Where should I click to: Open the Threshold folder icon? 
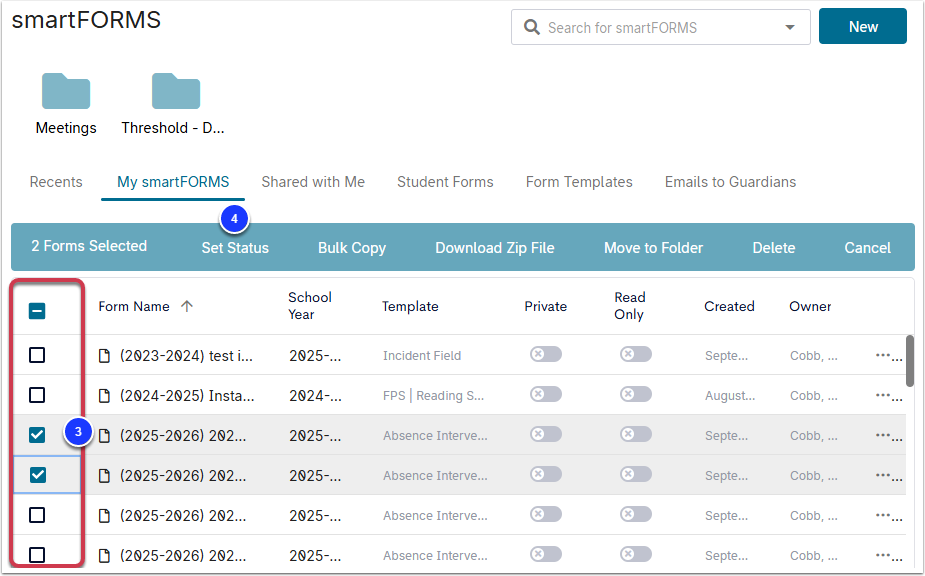tap(176, 91)
